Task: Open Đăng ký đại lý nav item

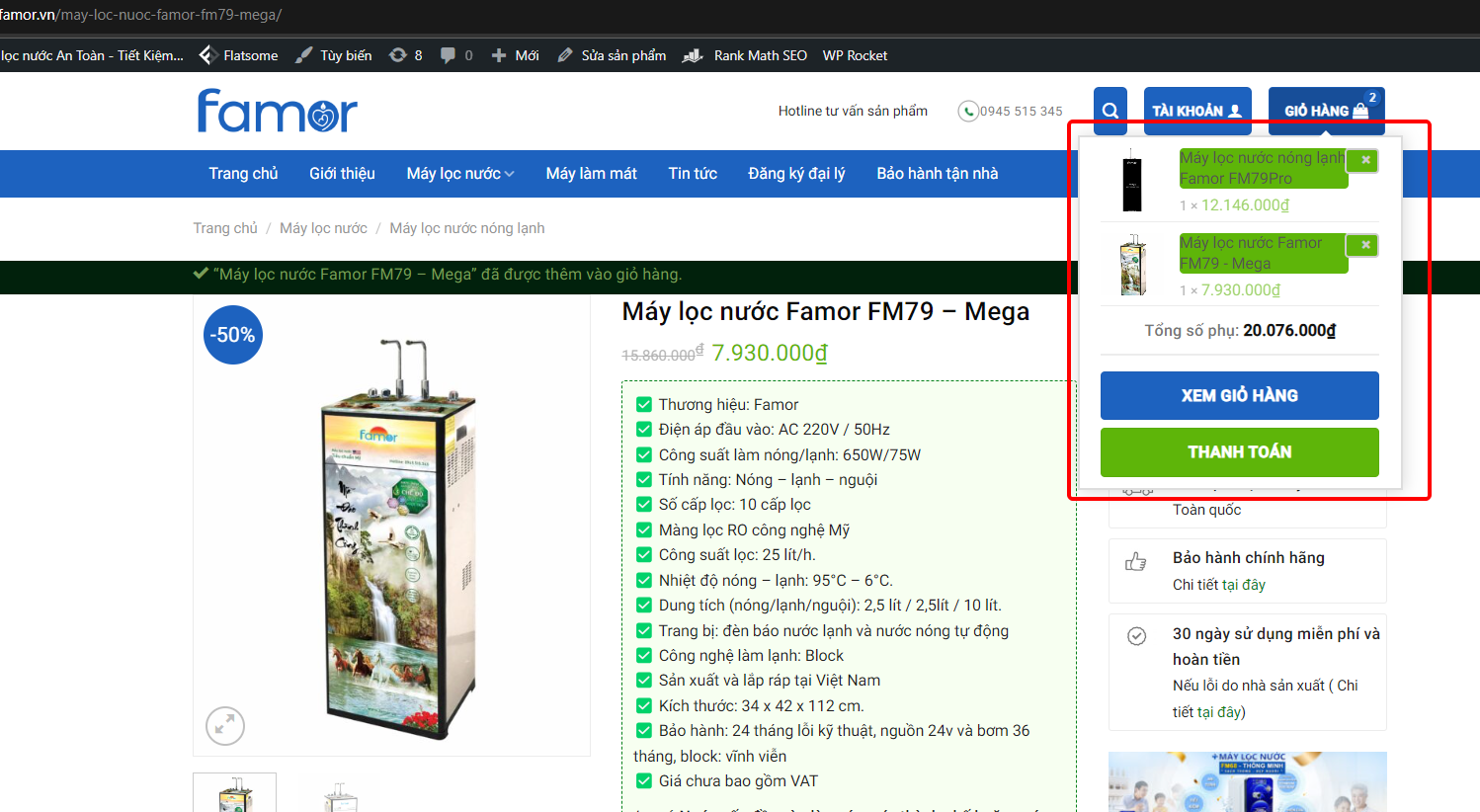Action: click(797, 173)
